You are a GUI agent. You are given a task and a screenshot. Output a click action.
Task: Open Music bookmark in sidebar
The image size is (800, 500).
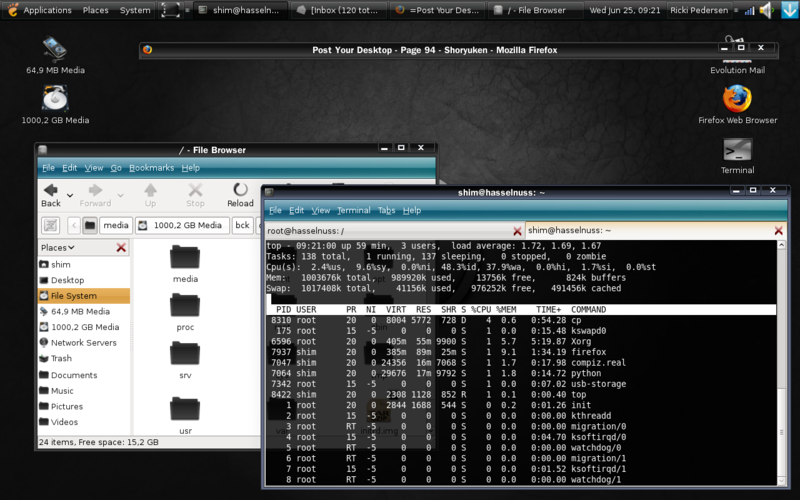[84, 391]
